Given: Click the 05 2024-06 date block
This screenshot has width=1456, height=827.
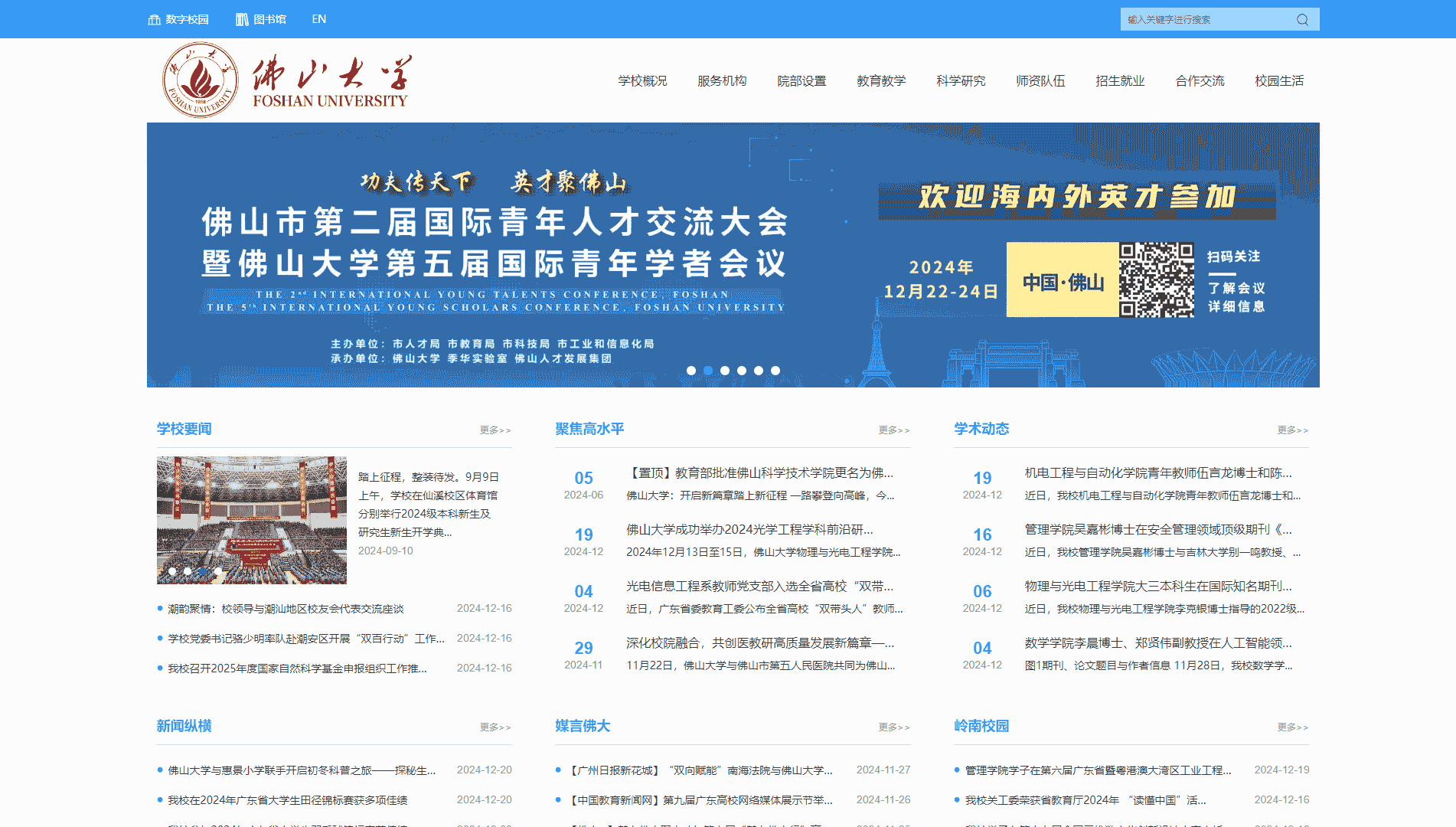Looking at the screenshot, I should 583,485.
